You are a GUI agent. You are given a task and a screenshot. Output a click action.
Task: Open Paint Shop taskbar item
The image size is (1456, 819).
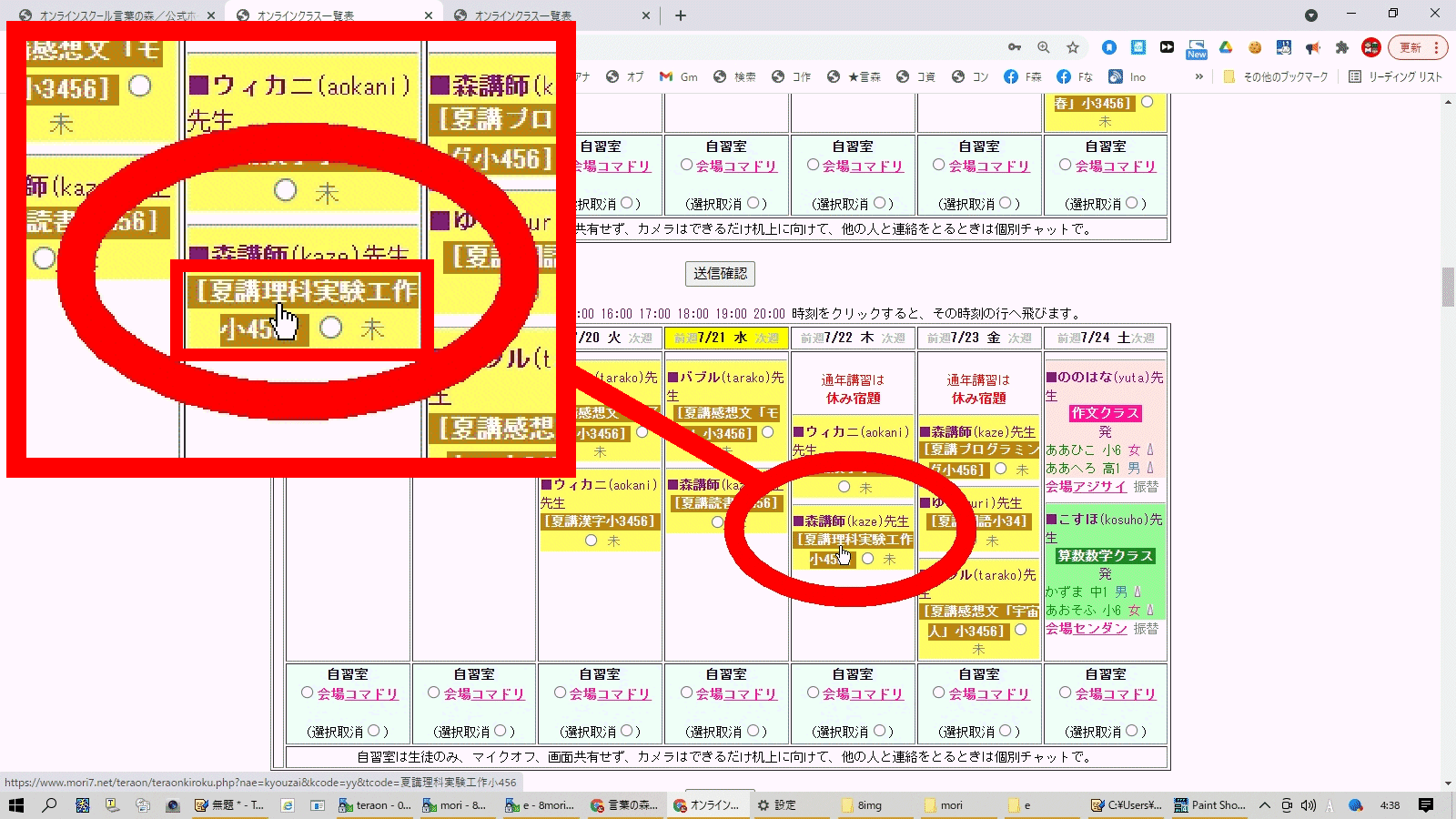1209,805
